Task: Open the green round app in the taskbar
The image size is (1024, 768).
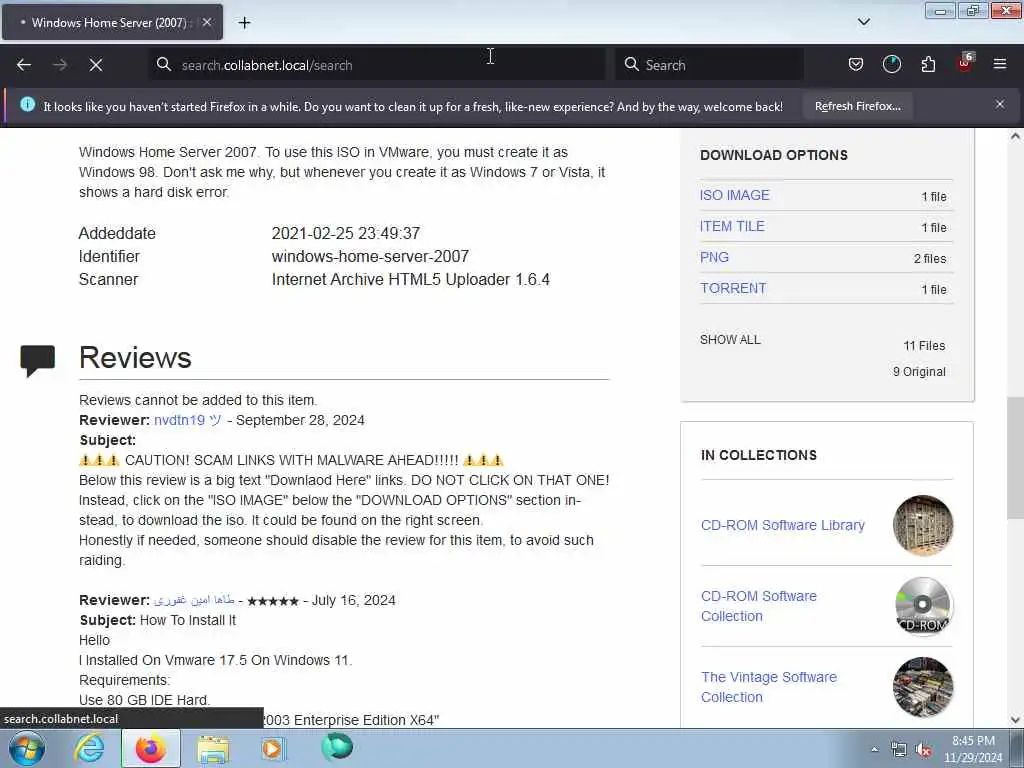Action: coord(337,747)
